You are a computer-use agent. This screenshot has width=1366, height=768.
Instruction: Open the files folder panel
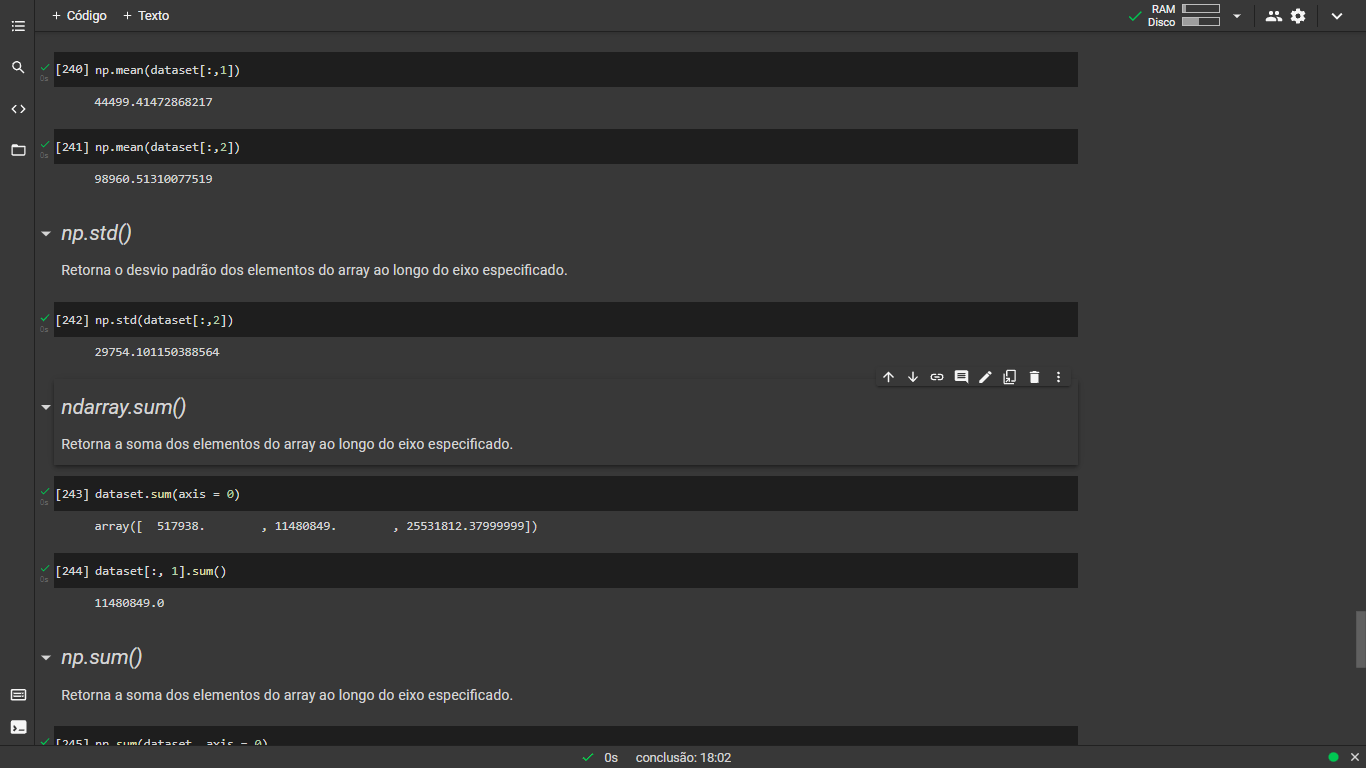(18, 150)
